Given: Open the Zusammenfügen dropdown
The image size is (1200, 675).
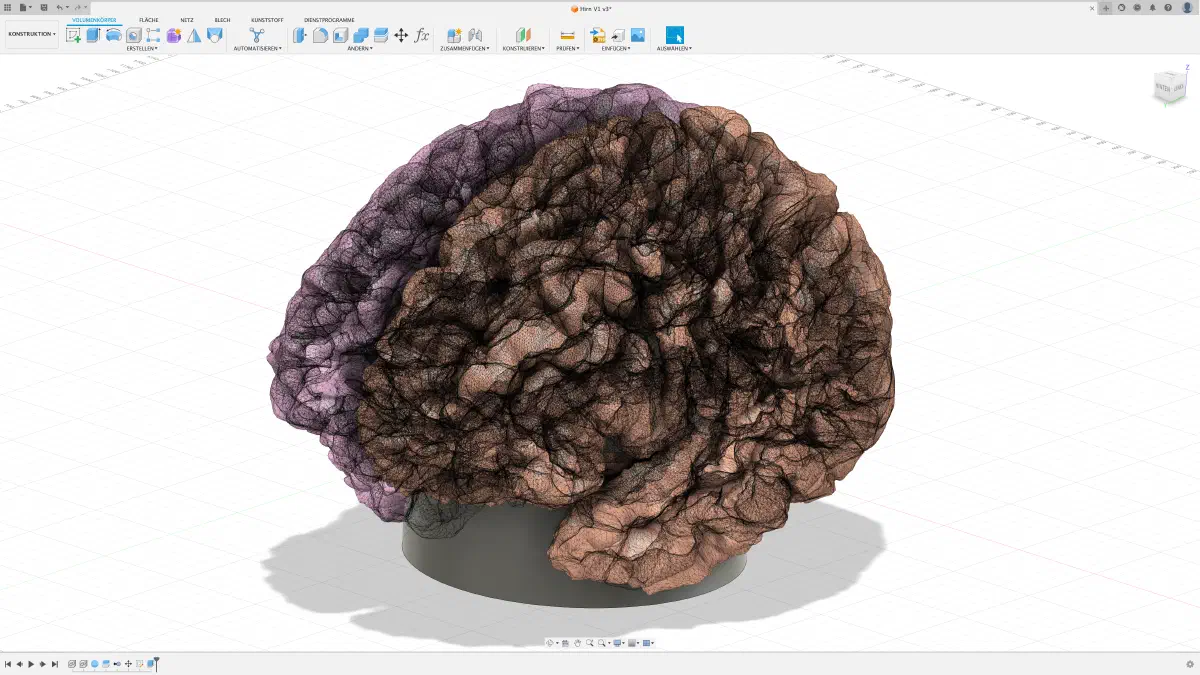Looking at the screenshot, I should (464, 48).
